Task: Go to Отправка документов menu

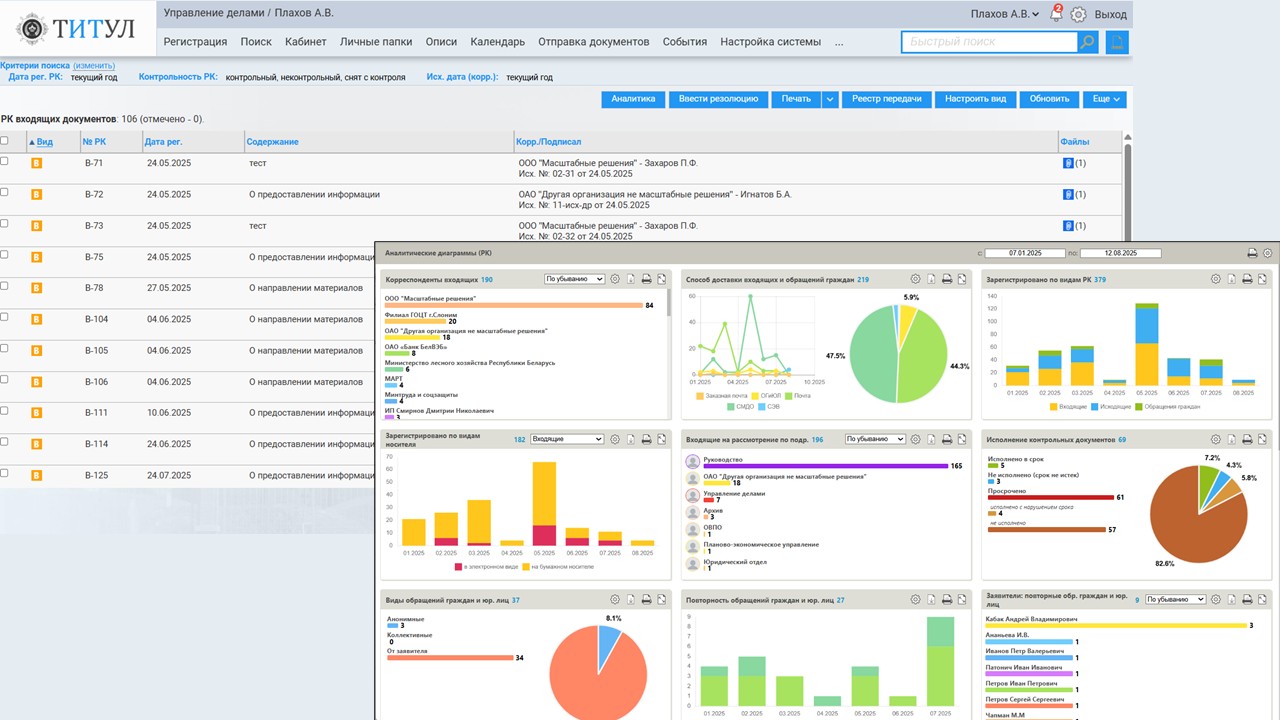Action: 593,42
